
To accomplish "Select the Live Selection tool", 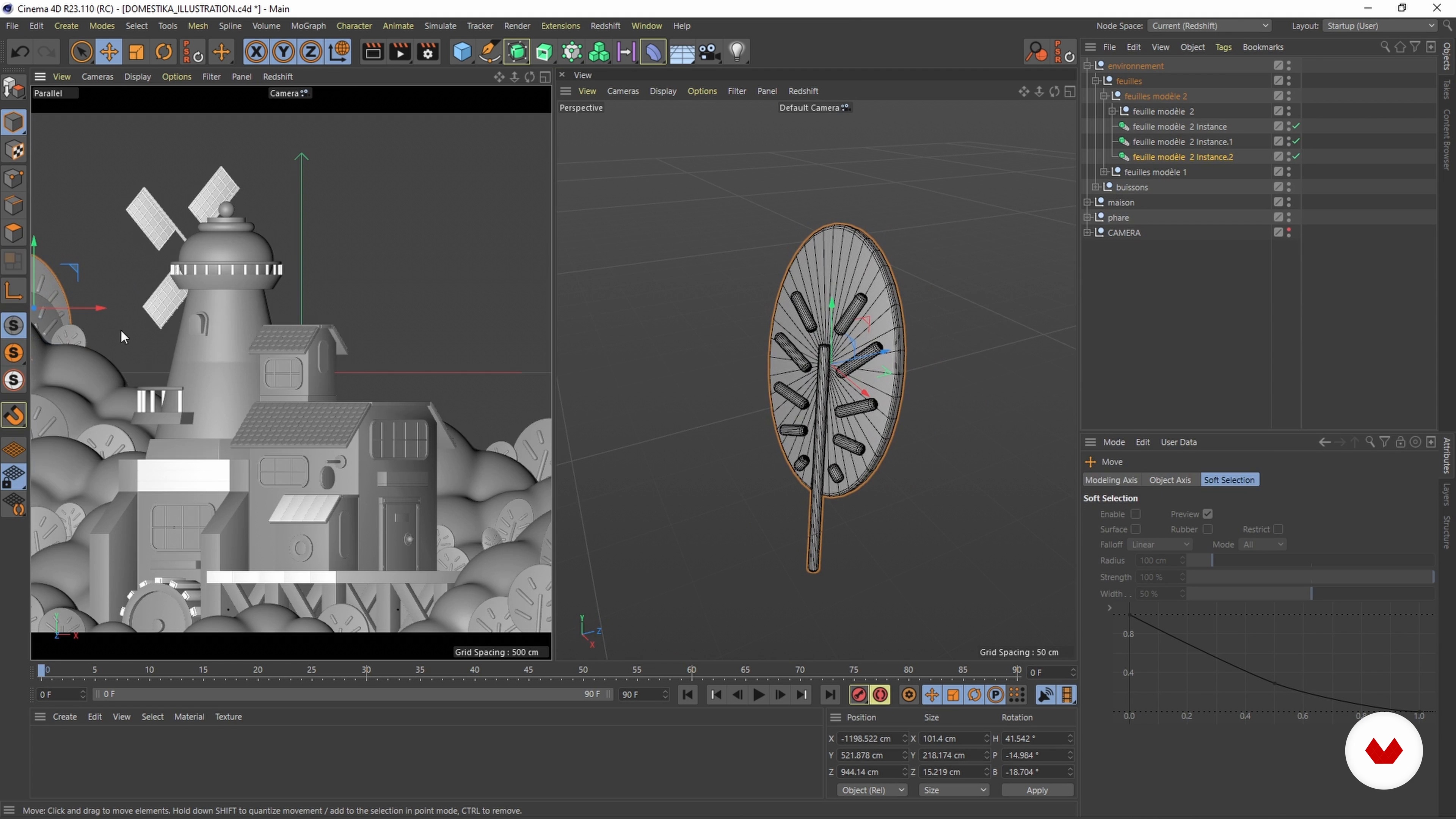I will [82, 52].
